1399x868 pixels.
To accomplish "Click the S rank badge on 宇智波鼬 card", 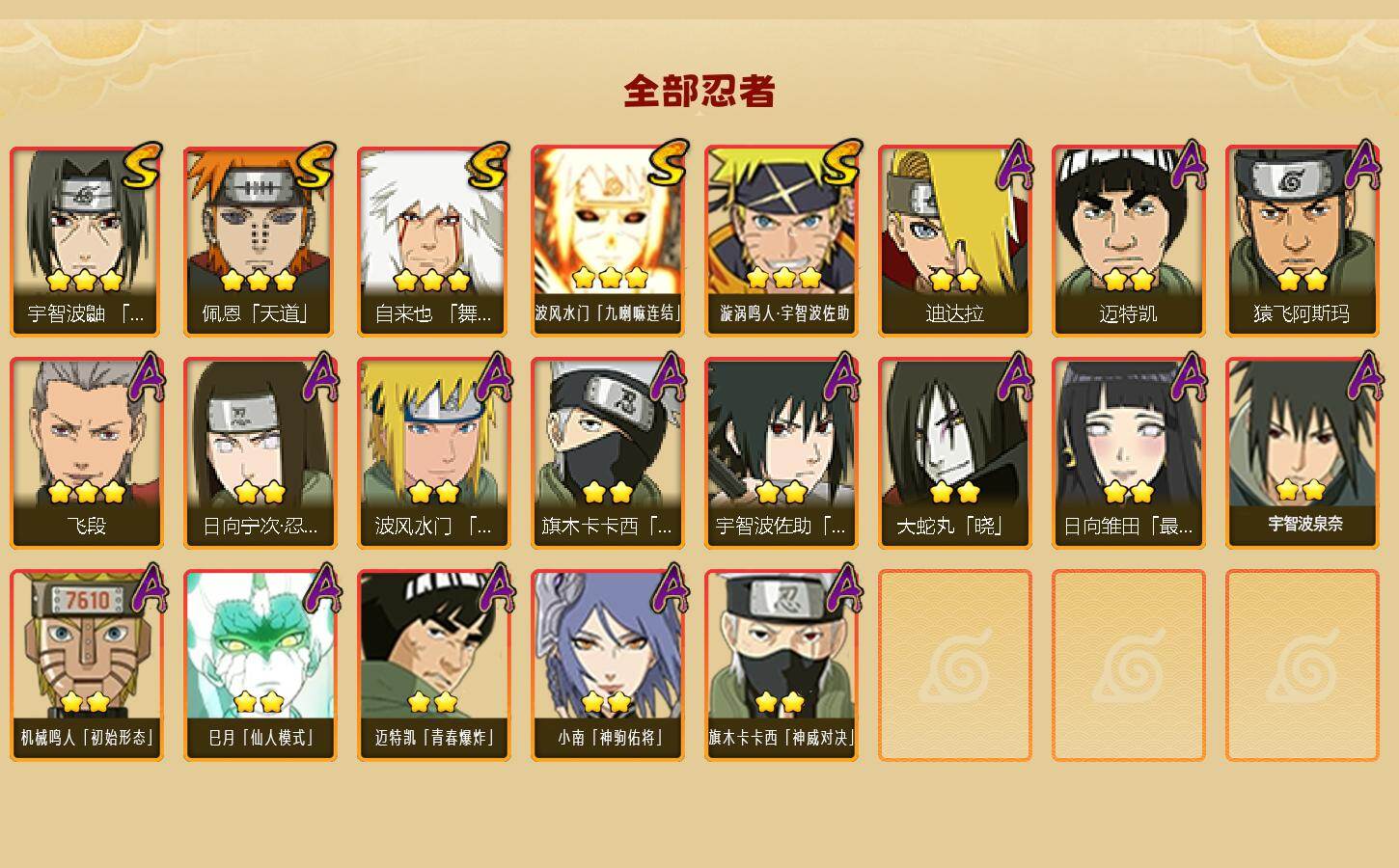I will 140,165.
